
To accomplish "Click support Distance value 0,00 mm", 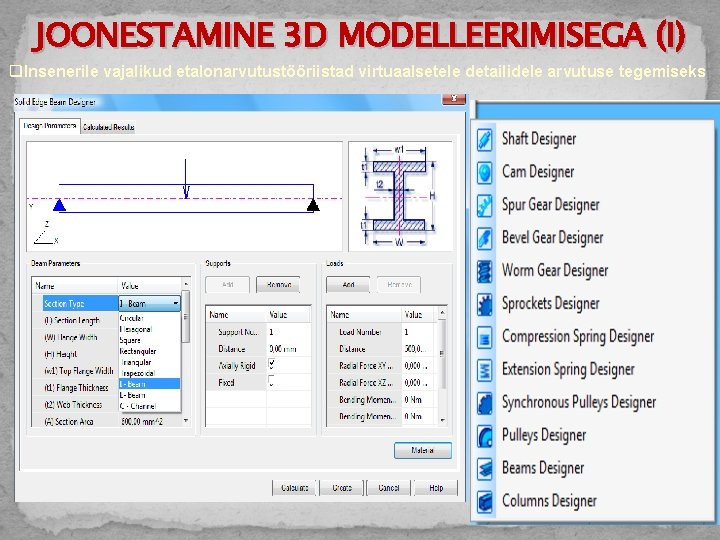I will 288,349.
